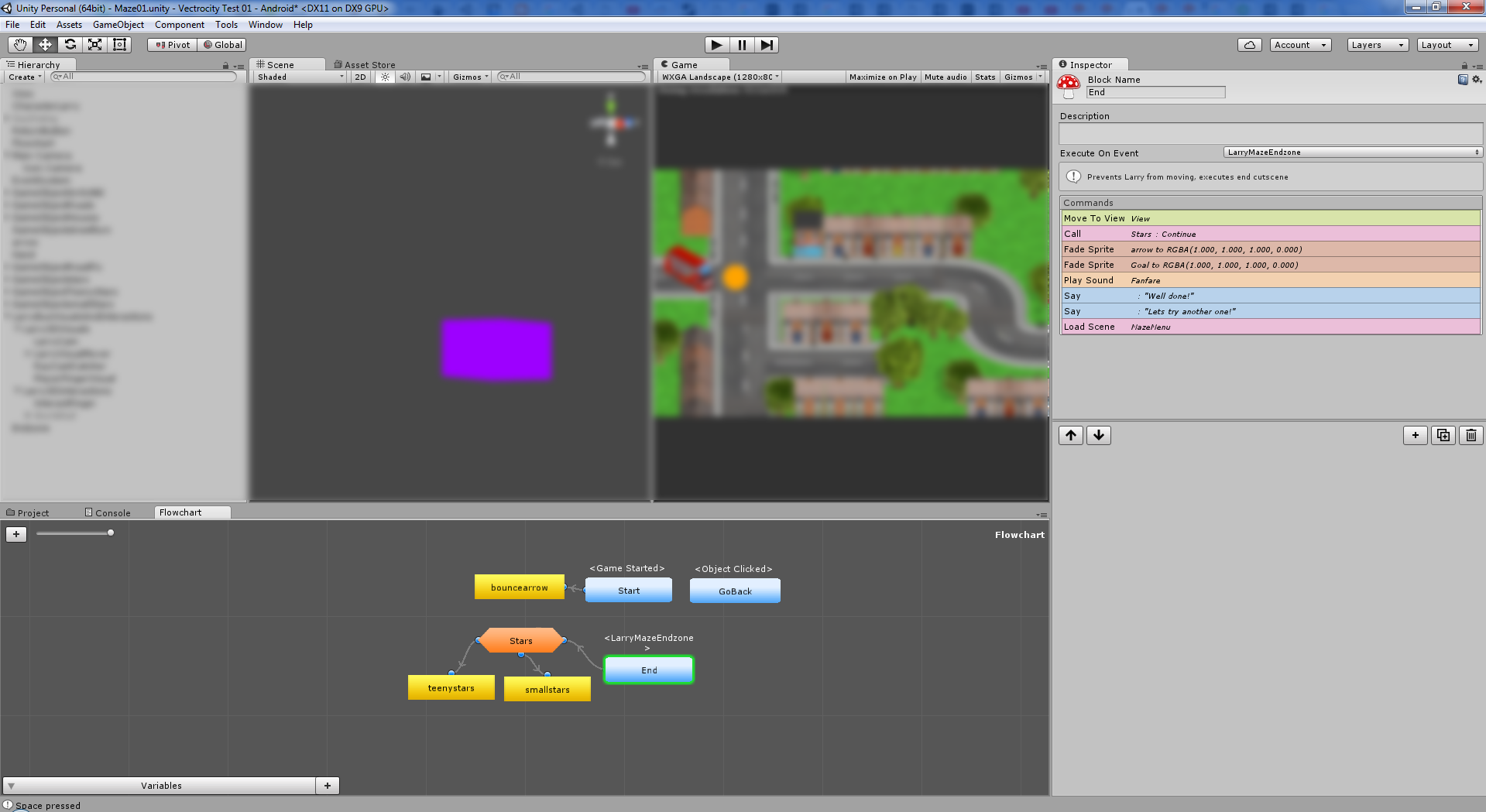Select the Stars block in flowchart
1486x812 pixels.
[521, 640]
